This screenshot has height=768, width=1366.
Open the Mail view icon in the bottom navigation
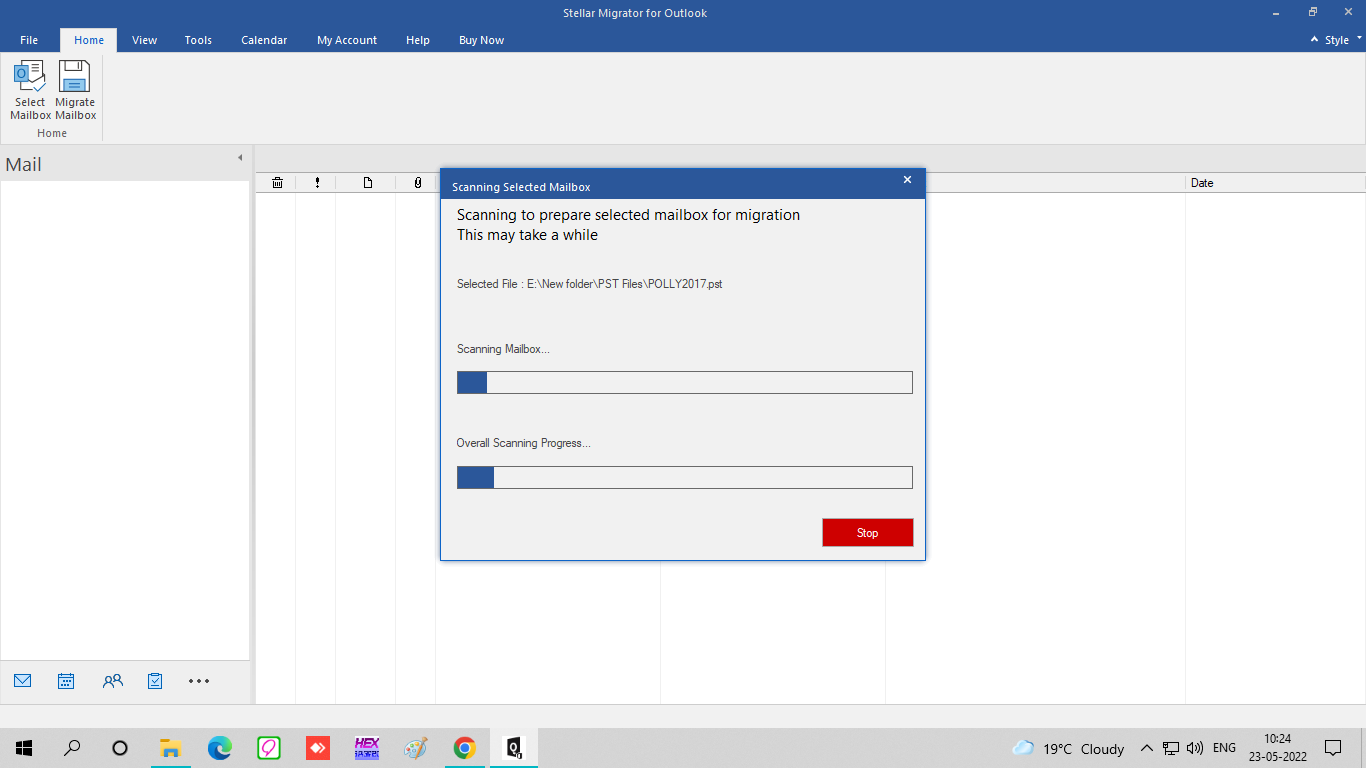click(23, 681)
